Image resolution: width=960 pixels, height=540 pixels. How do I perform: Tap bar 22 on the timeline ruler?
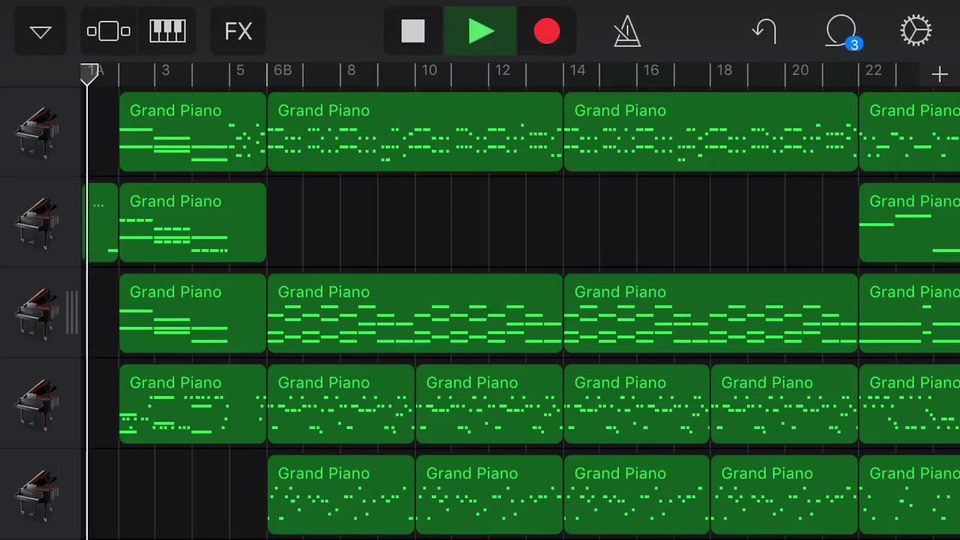coord(874,70)
